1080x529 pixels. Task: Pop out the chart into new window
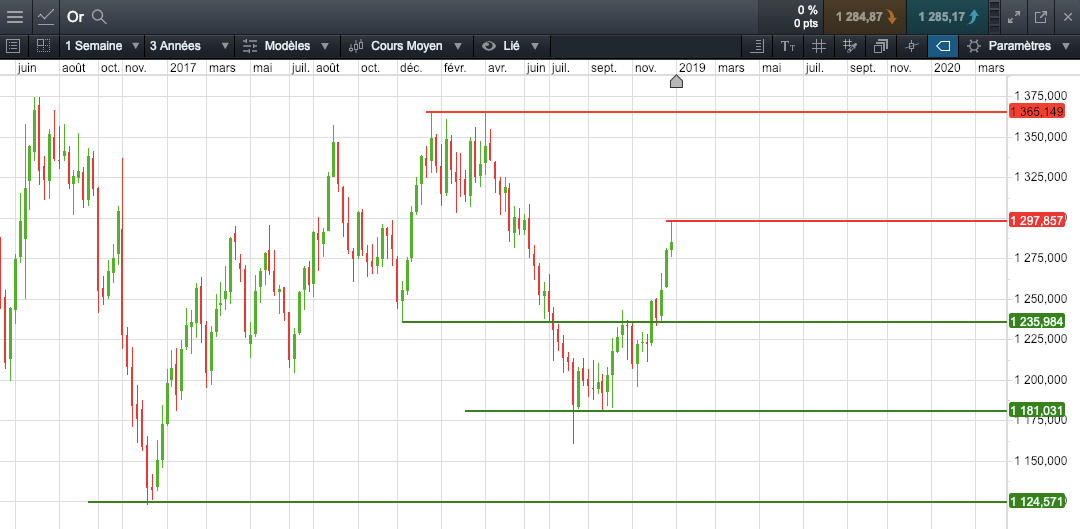[1041, 17]
